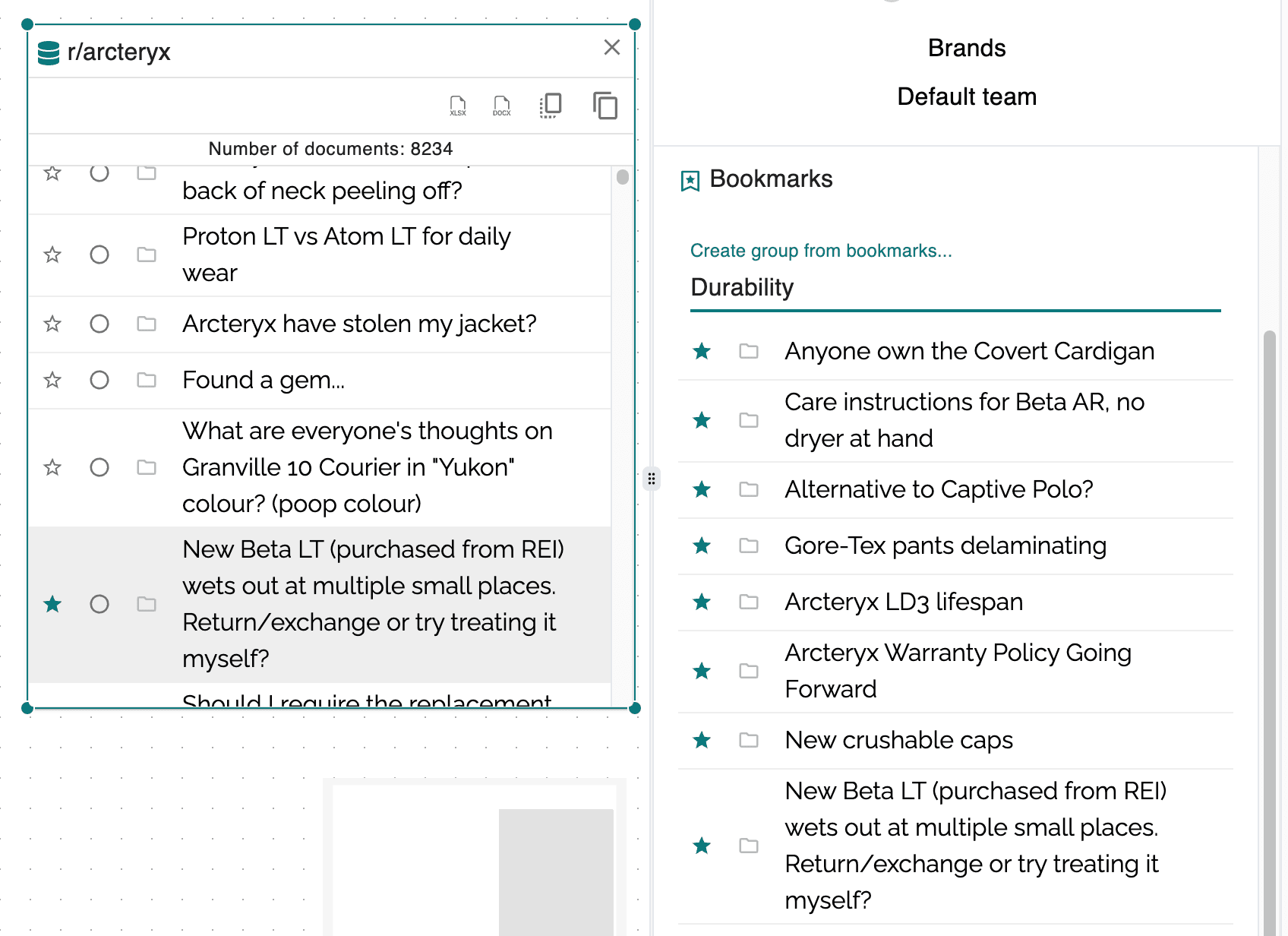Unbookmark New Beta LT star in Bookmarks
Viewport: 1288px width, 936px height.
(x=702, y=846)
